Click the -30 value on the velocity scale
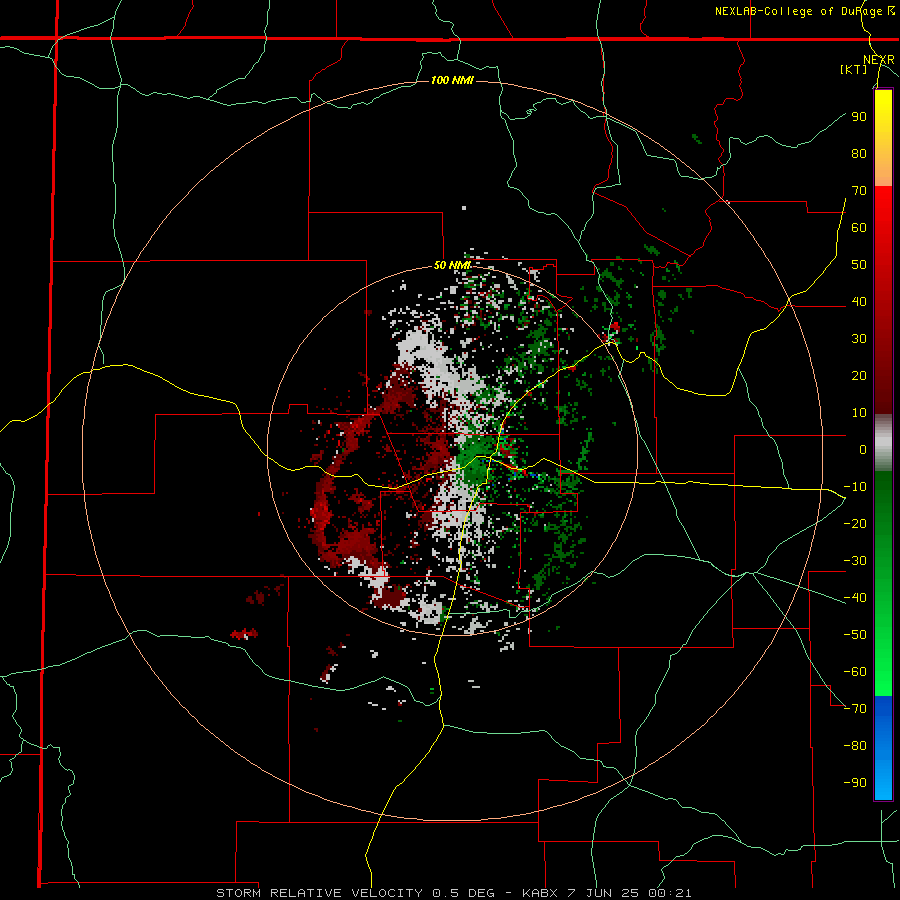This screenshot has width=900, height=900. click(855, 561)
